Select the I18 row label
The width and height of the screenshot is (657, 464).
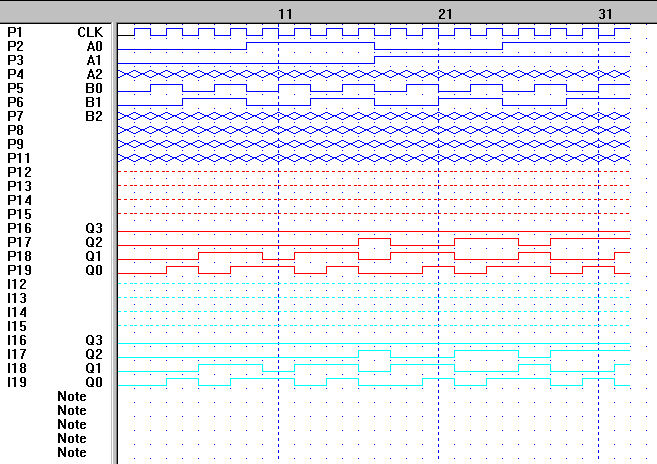point(17,368)
